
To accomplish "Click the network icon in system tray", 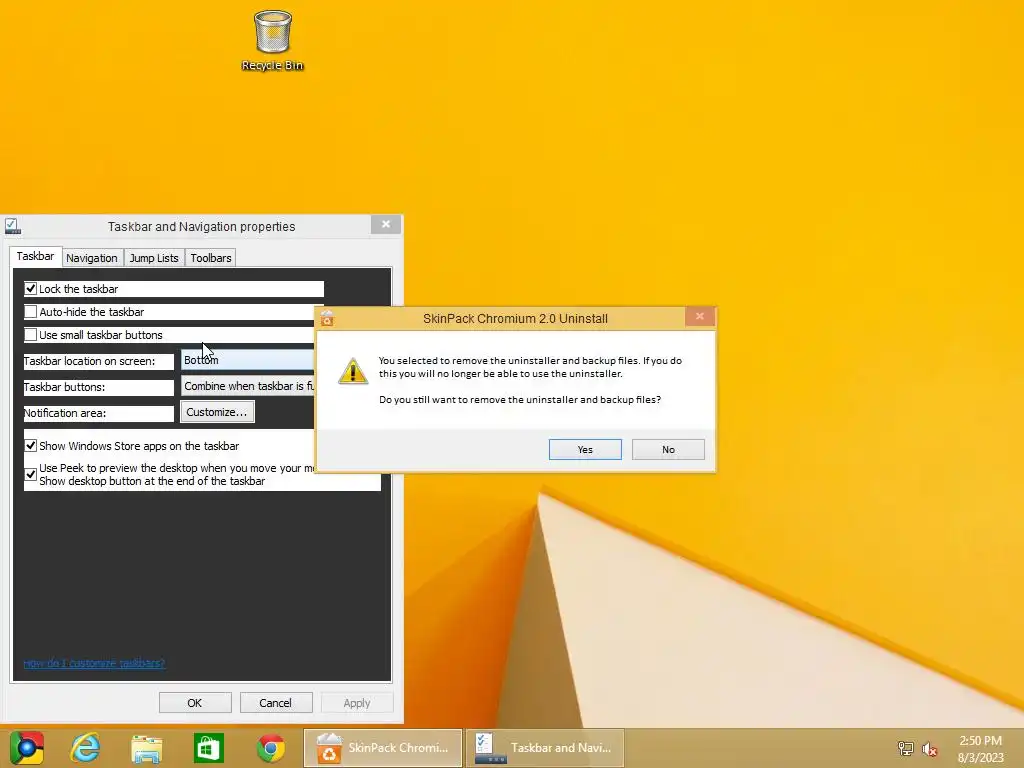I will [x=905, y=748].
